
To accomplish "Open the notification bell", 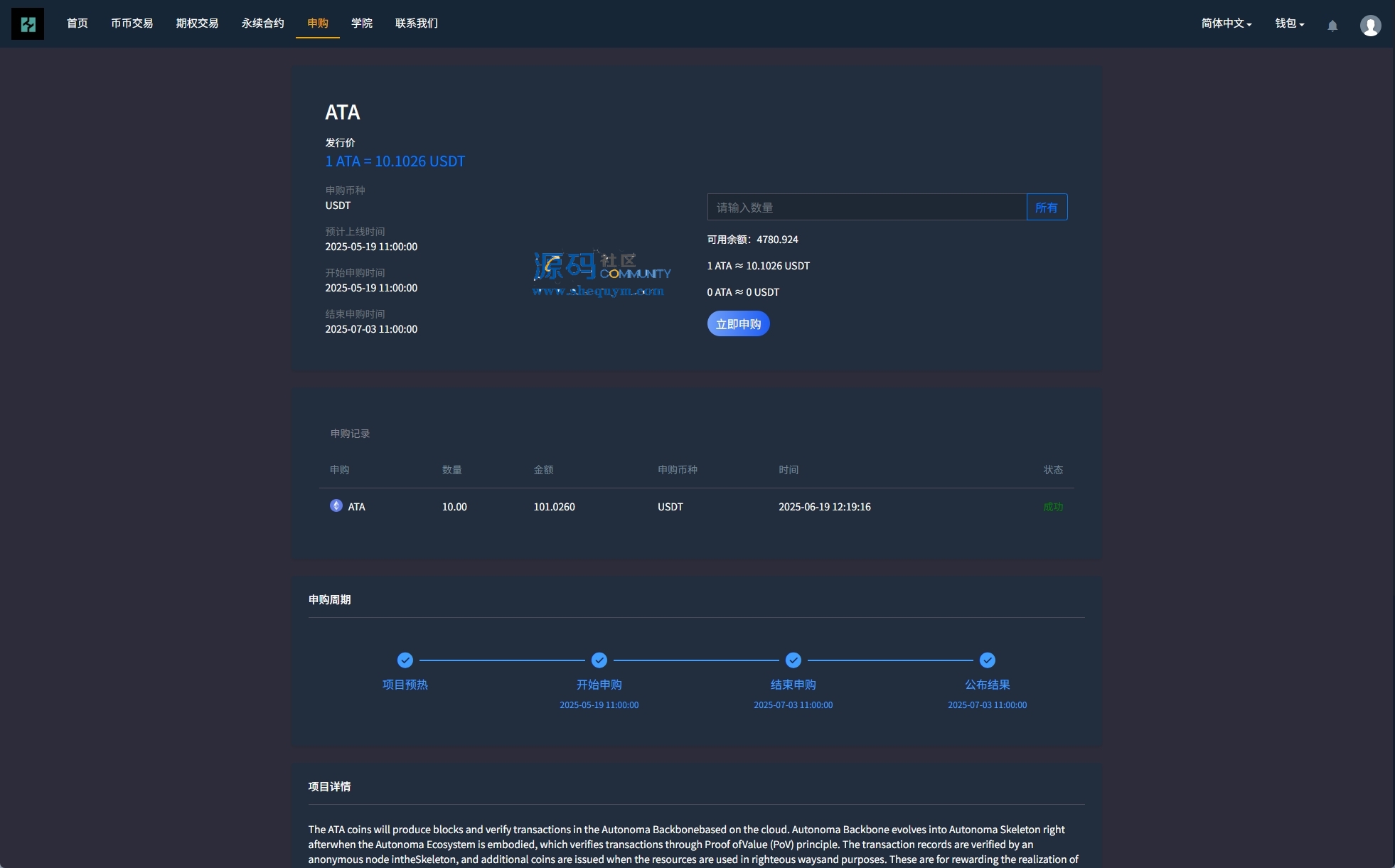I will (1332, 26).
